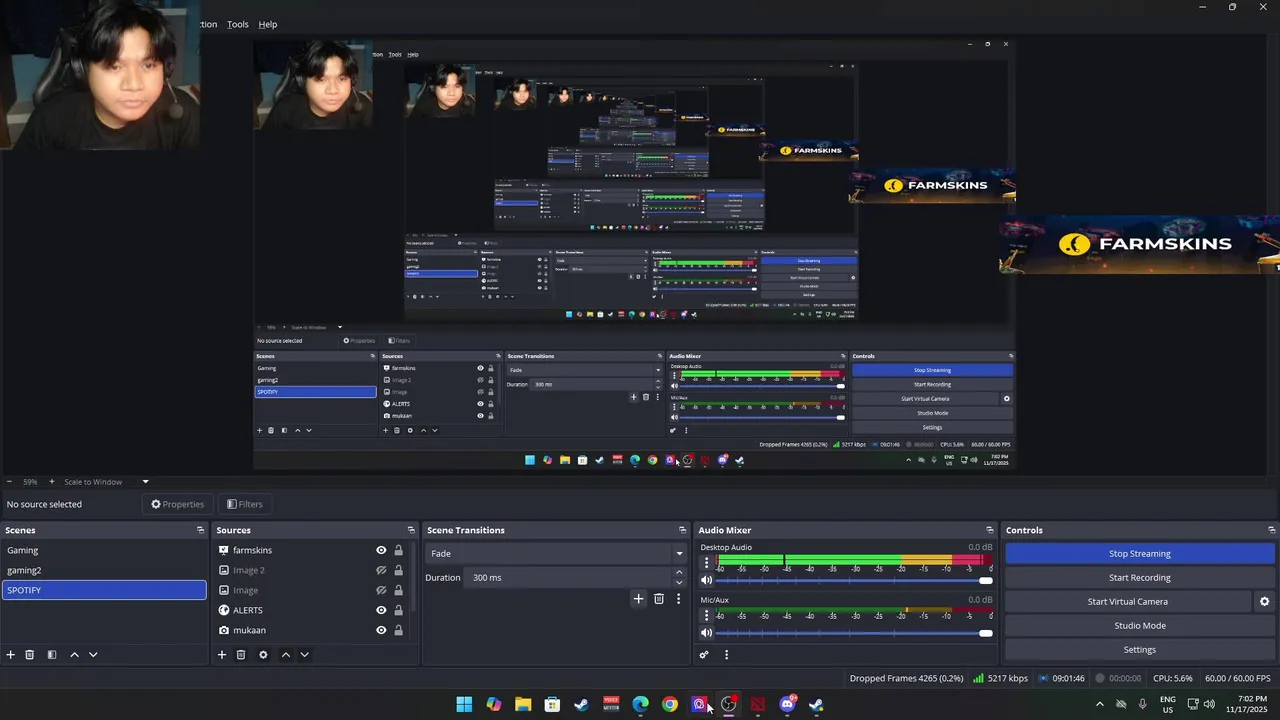Viewport: 1280px width, 720px height.
Task: Open Google Chrome from taskbar
Action: tap(669, 705)
